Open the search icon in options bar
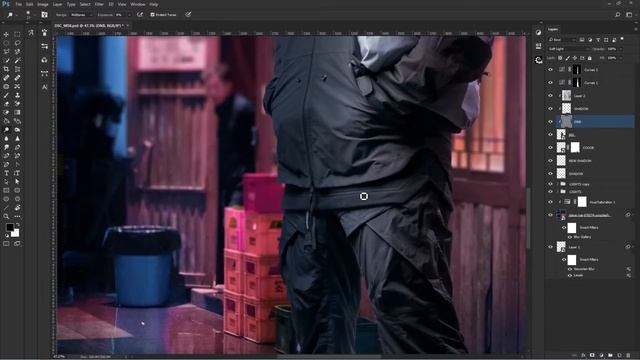This screenshot has height=360, width=640. point(618,15)
